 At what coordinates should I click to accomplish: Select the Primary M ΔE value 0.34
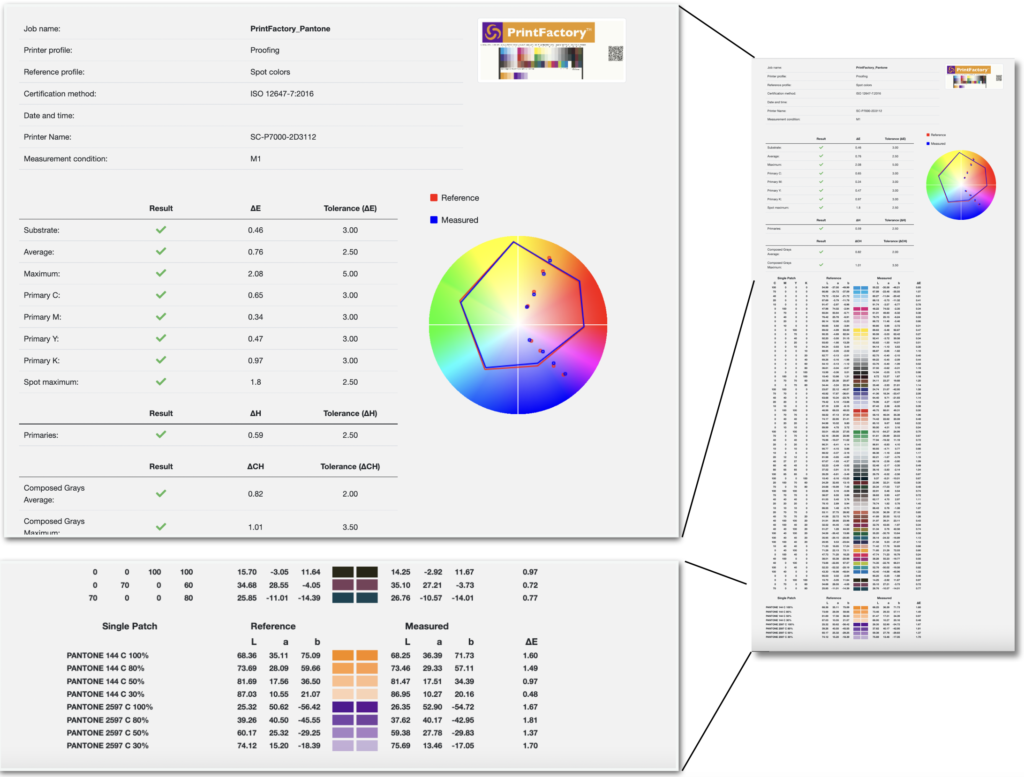click(255, 317)
